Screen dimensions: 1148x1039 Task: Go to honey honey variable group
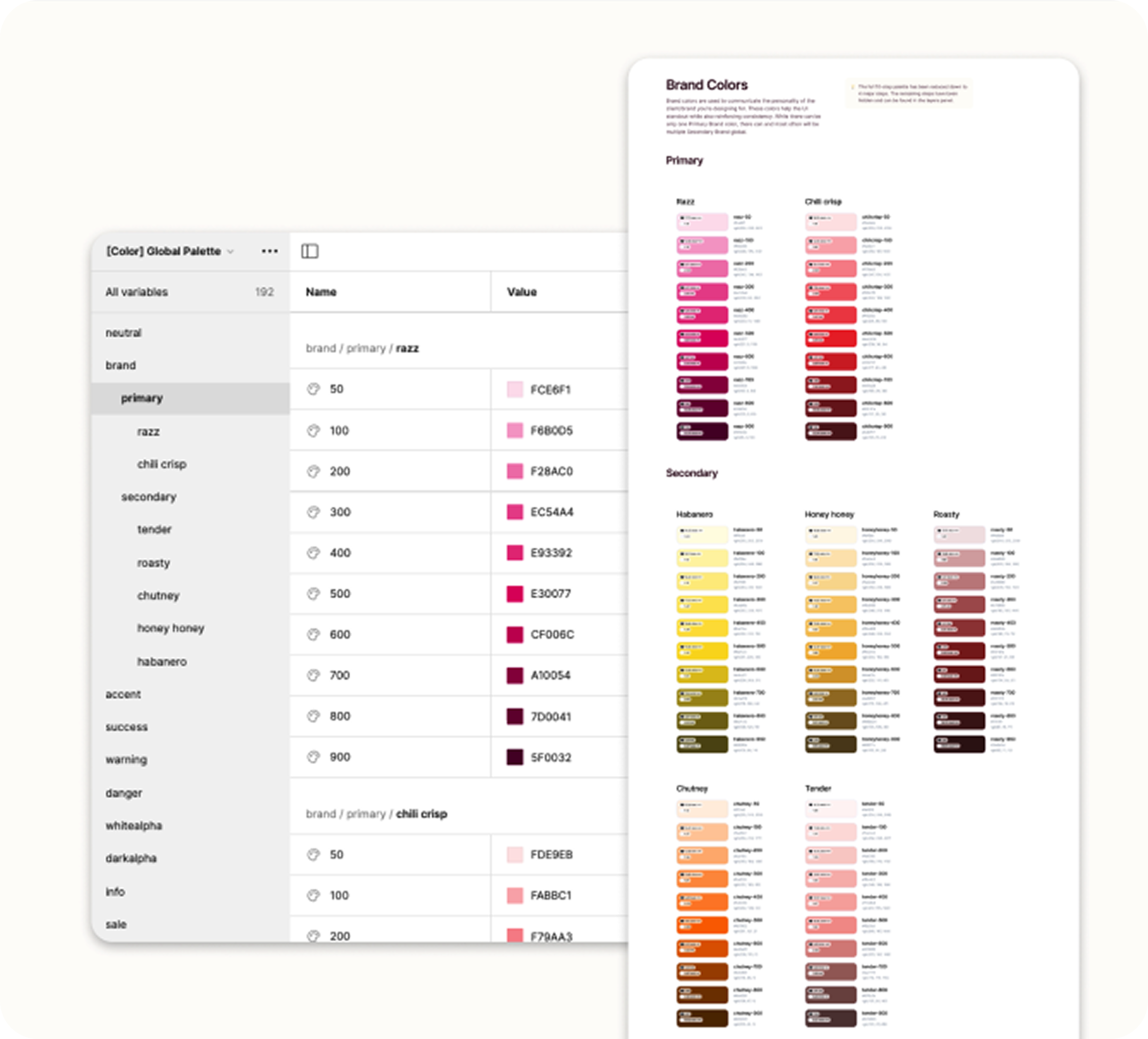point(170,629)
